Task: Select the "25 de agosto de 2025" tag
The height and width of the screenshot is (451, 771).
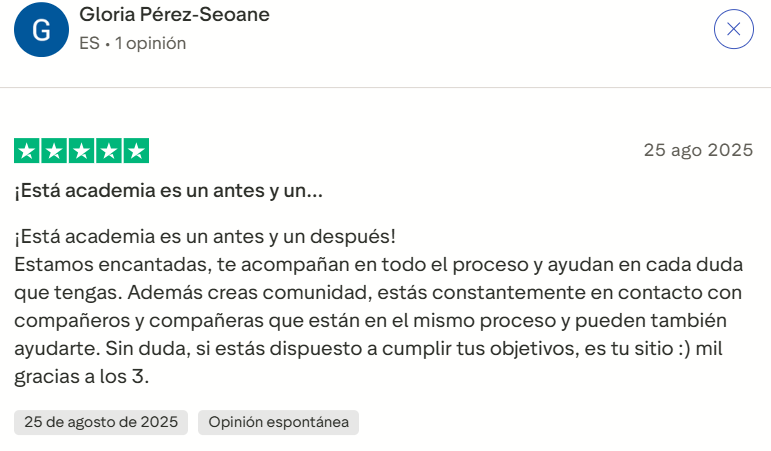Action: [101, 422]
